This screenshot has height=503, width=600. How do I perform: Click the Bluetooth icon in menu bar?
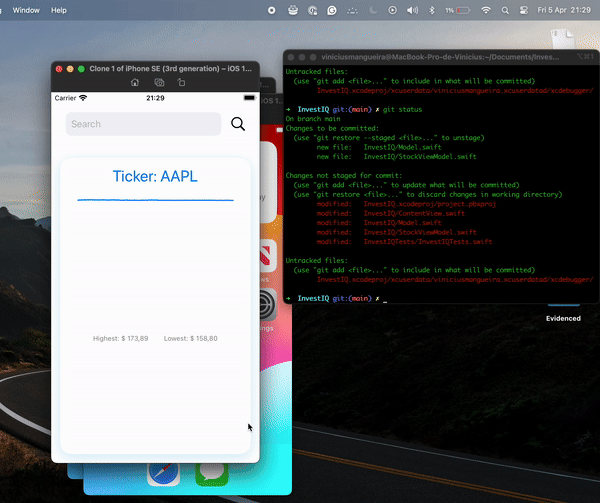click(x=431, y=9)
